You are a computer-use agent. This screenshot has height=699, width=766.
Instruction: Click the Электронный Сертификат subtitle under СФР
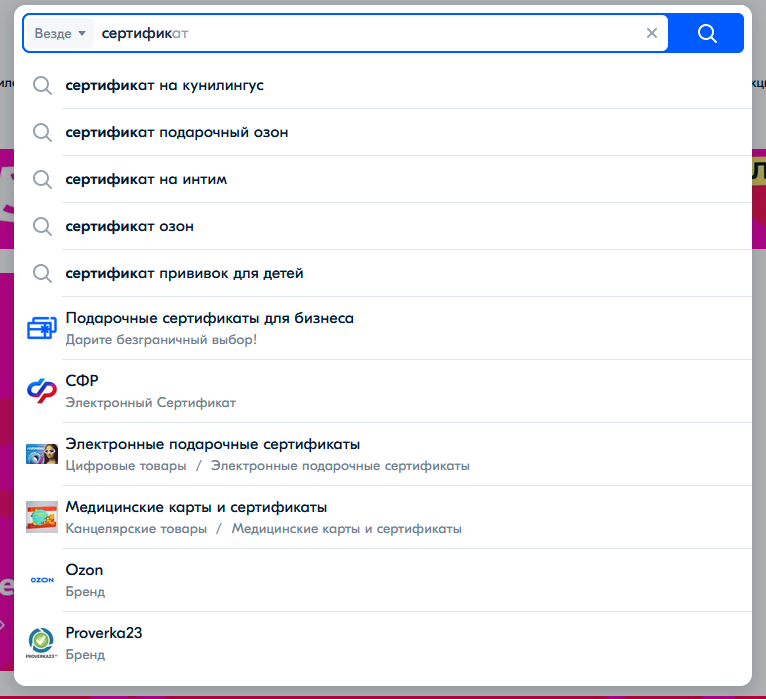[150, 402]
